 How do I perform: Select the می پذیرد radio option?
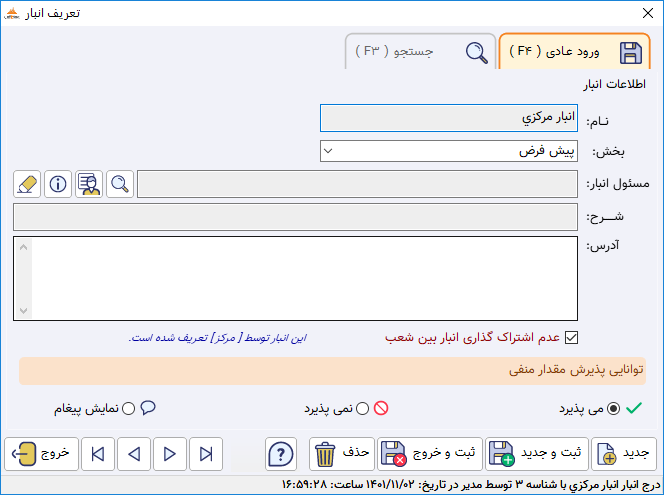tap(613, 409)
